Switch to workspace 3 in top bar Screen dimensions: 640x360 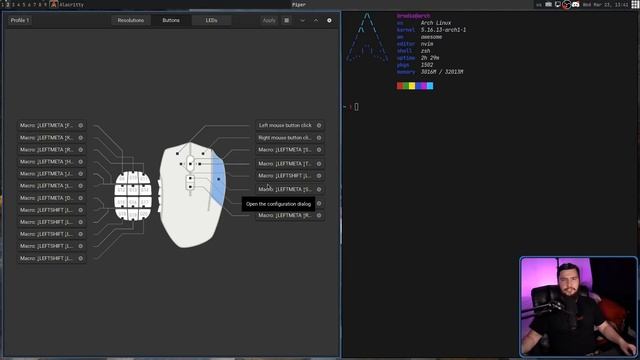[13, 4]
